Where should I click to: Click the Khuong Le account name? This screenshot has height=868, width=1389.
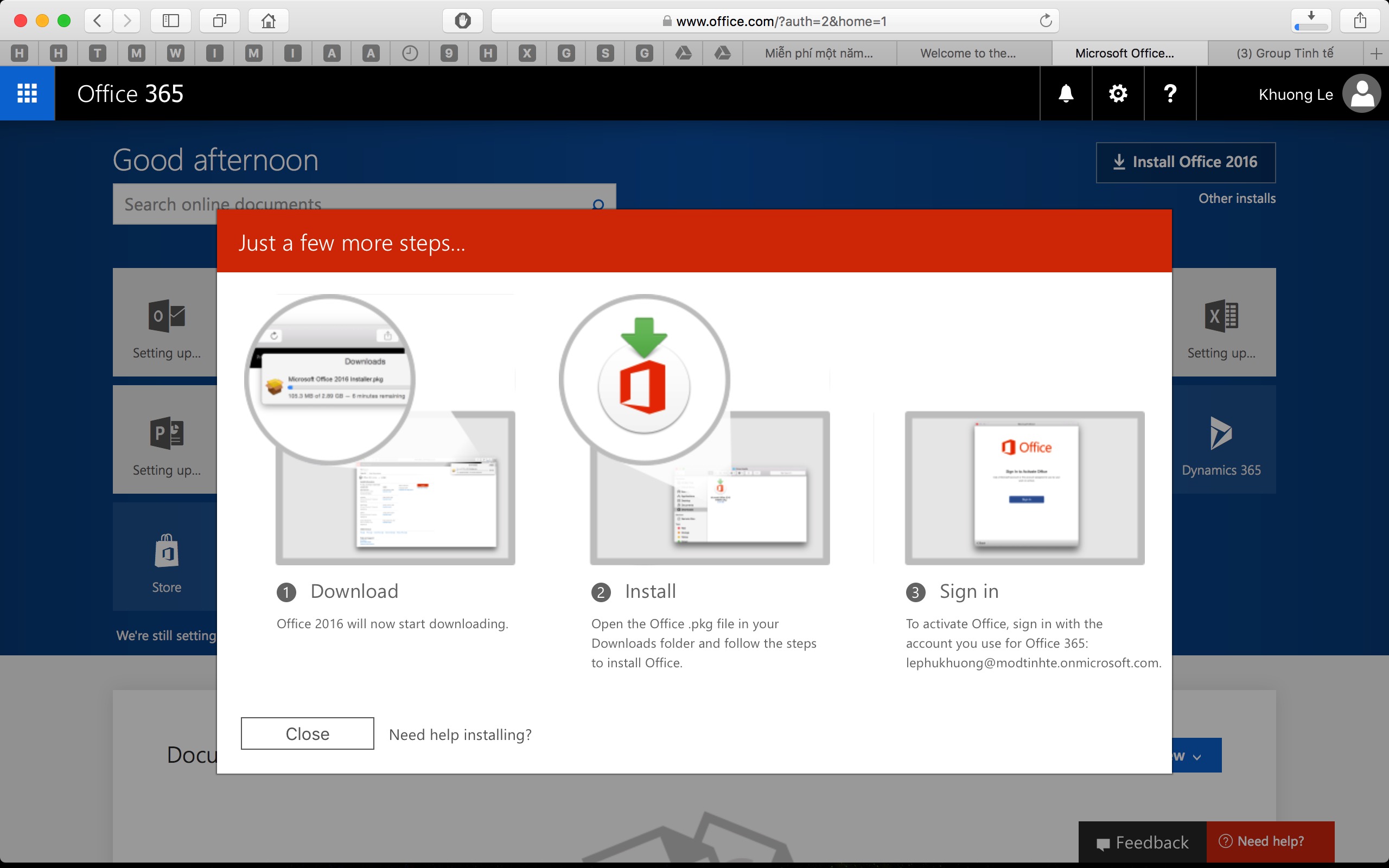point(1296,95)
